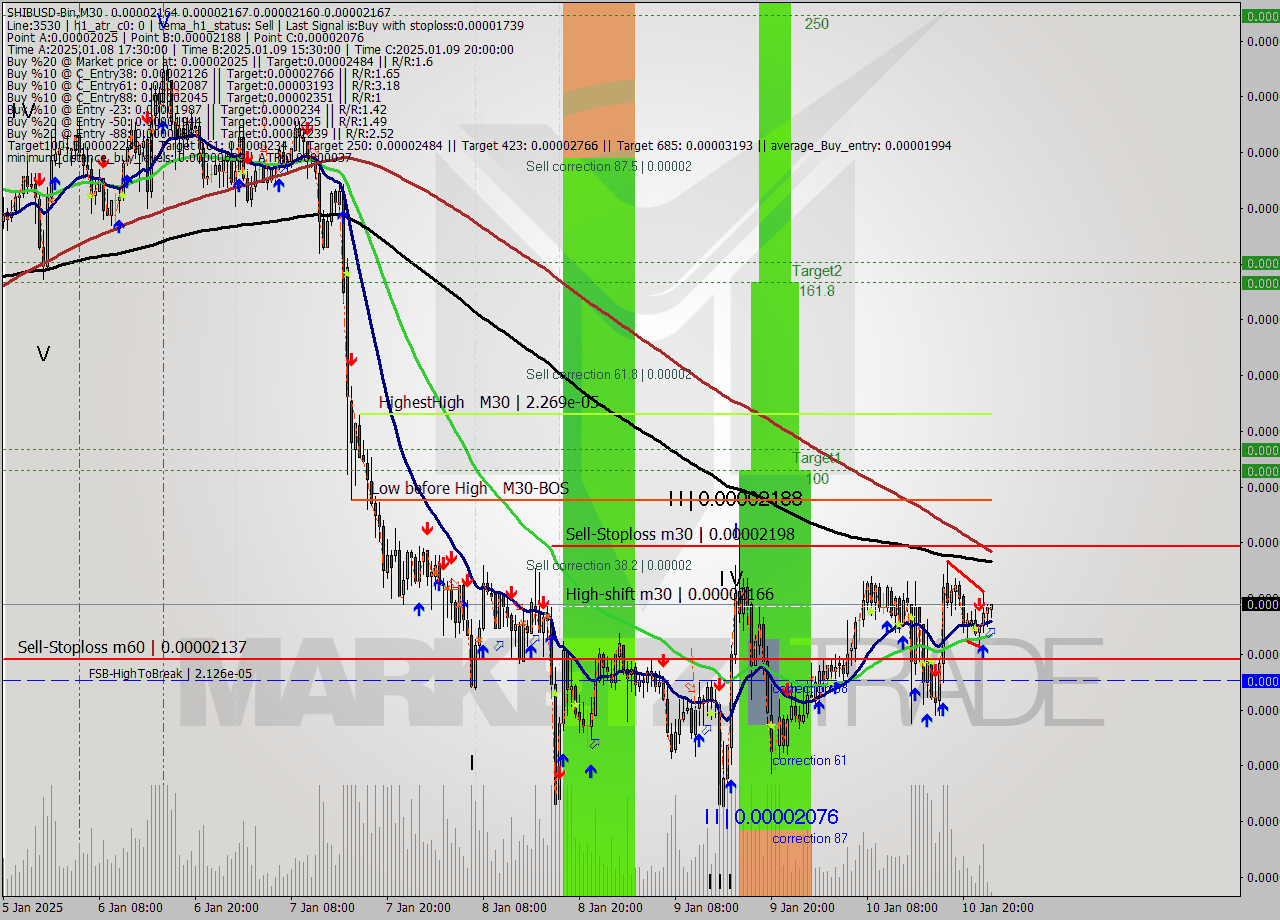
Task: Select 'Sell correction 61.8 | 0.00002' label
Action: (609, 375)
